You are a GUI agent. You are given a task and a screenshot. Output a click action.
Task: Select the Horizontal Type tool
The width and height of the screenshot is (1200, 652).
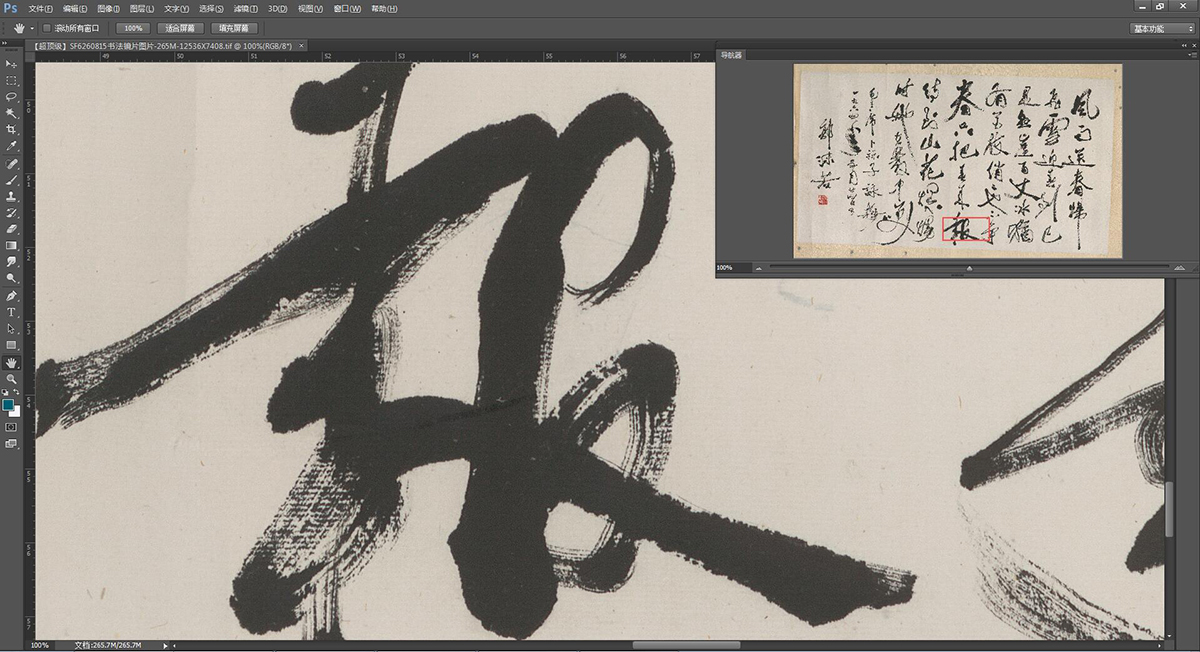11,312
